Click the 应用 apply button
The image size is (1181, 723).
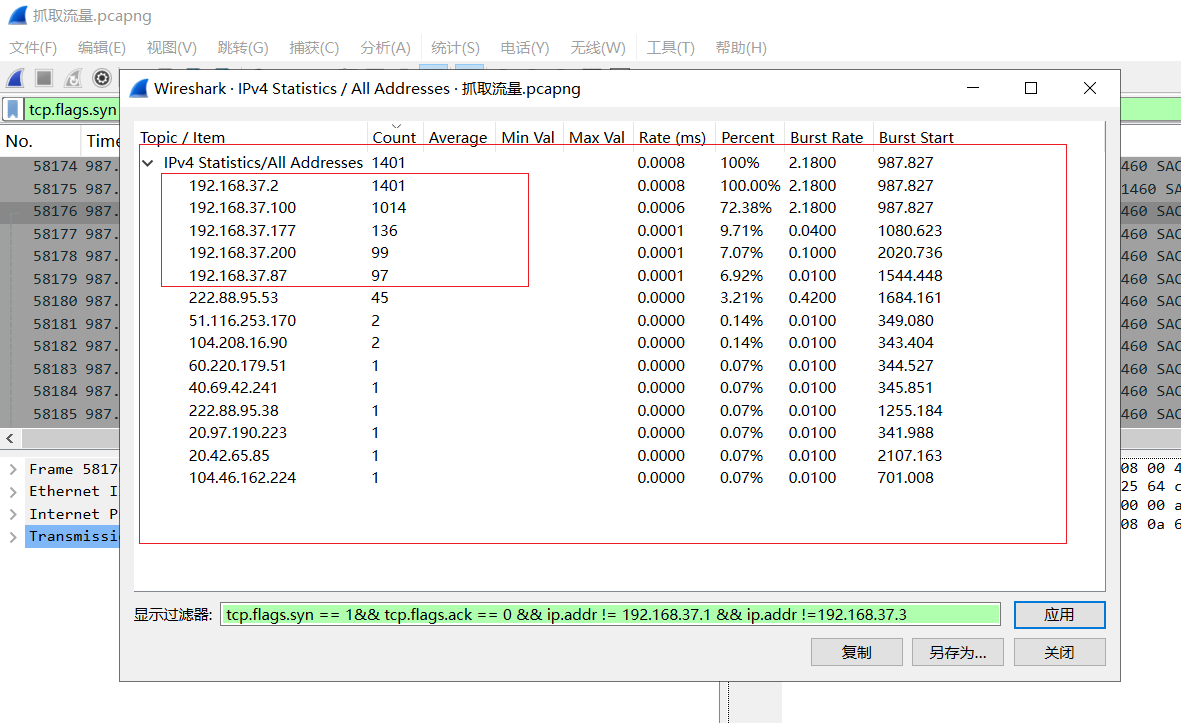click(x=1059, y=615)
